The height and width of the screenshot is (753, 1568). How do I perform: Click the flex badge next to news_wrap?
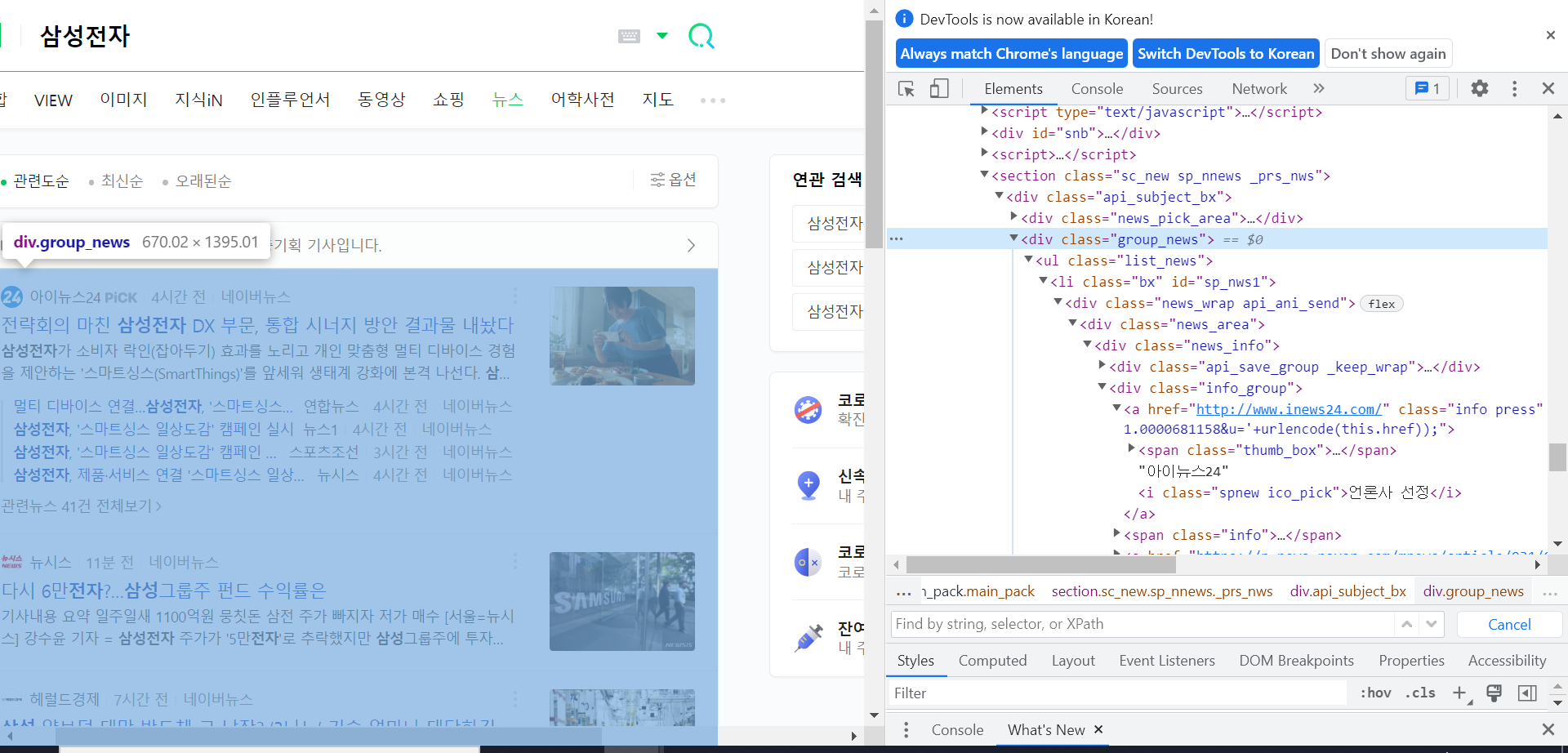pyautogui.click(x=1382, y=304)
